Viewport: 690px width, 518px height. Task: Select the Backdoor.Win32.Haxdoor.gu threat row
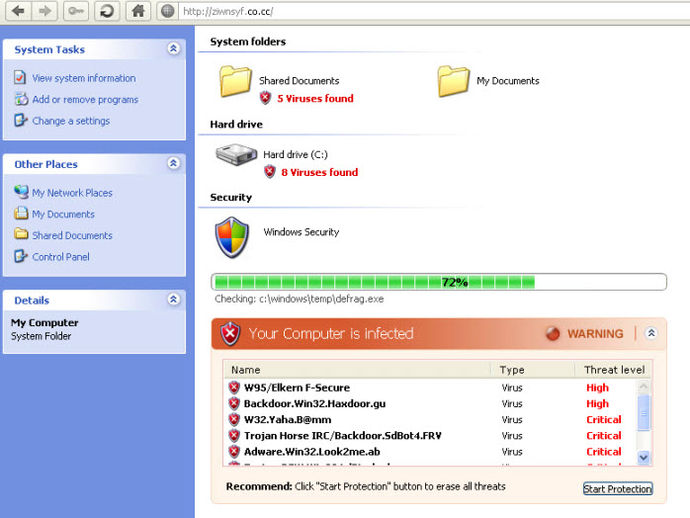[431, 404]
